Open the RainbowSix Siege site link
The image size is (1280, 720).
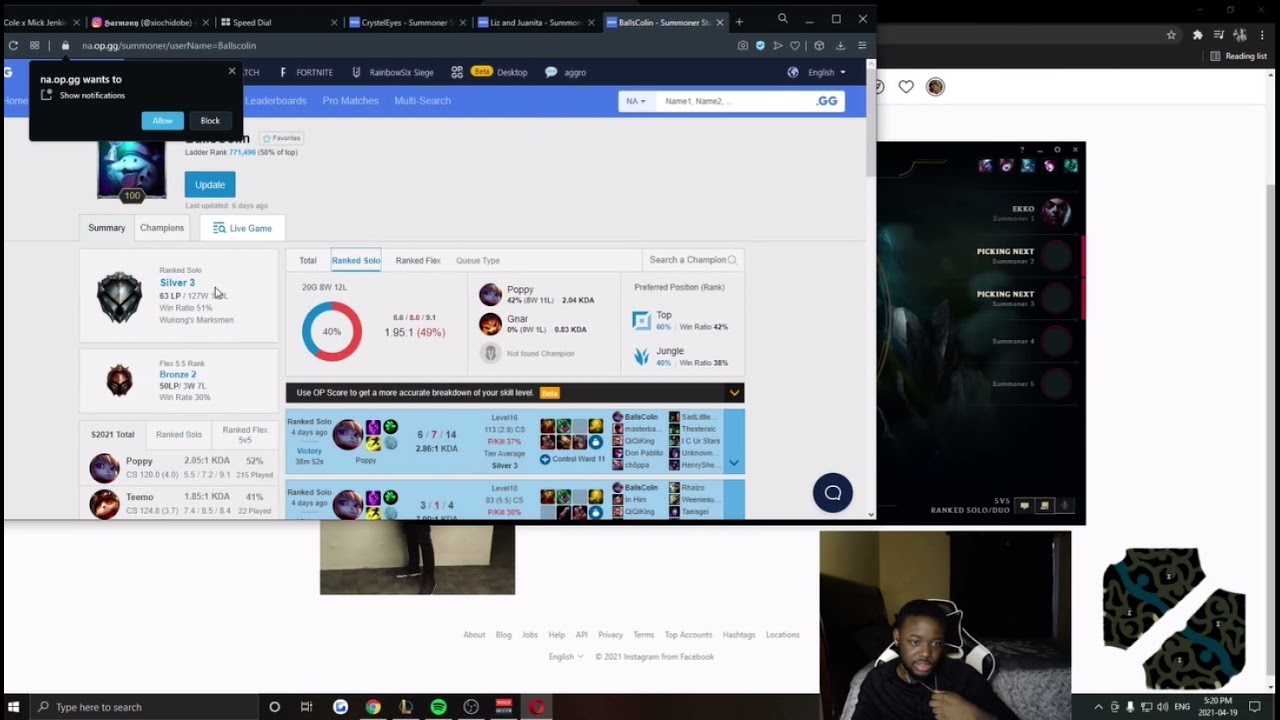[392, 72]
